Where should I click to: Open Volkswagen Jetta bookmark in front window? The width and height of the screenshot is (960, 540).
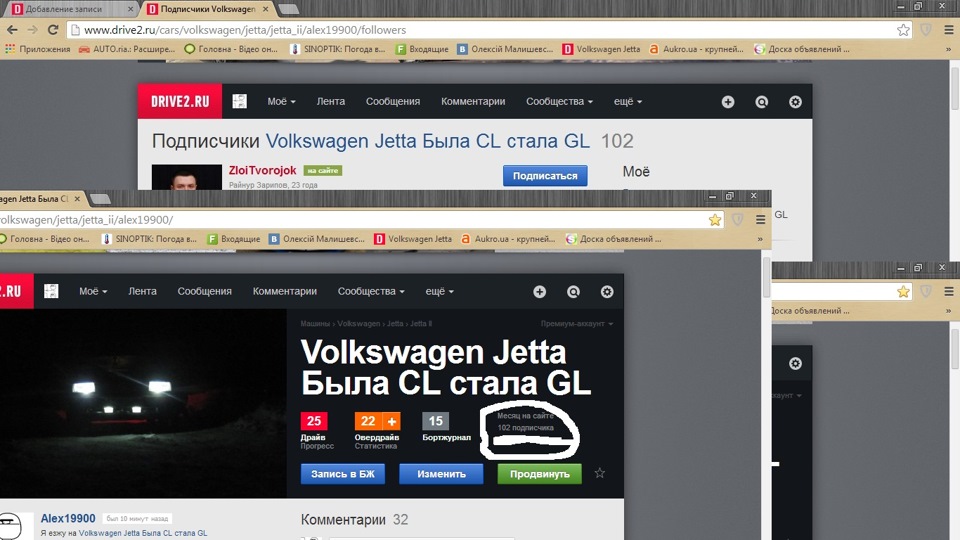coord(413,239)
